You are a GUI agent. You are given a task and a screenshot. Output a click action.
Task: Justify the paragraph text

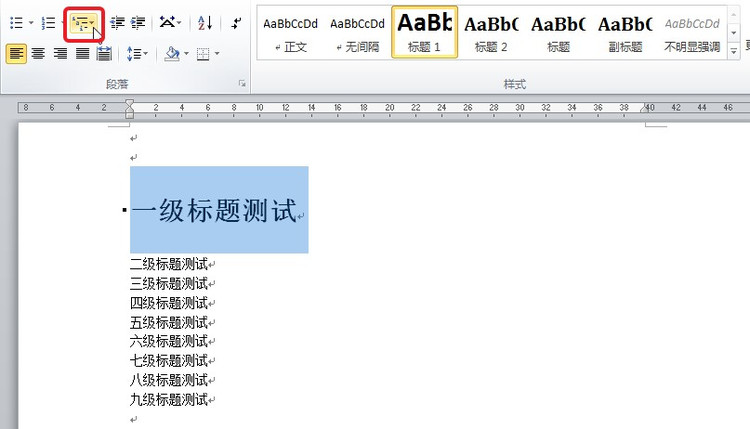tap(82, 54)
